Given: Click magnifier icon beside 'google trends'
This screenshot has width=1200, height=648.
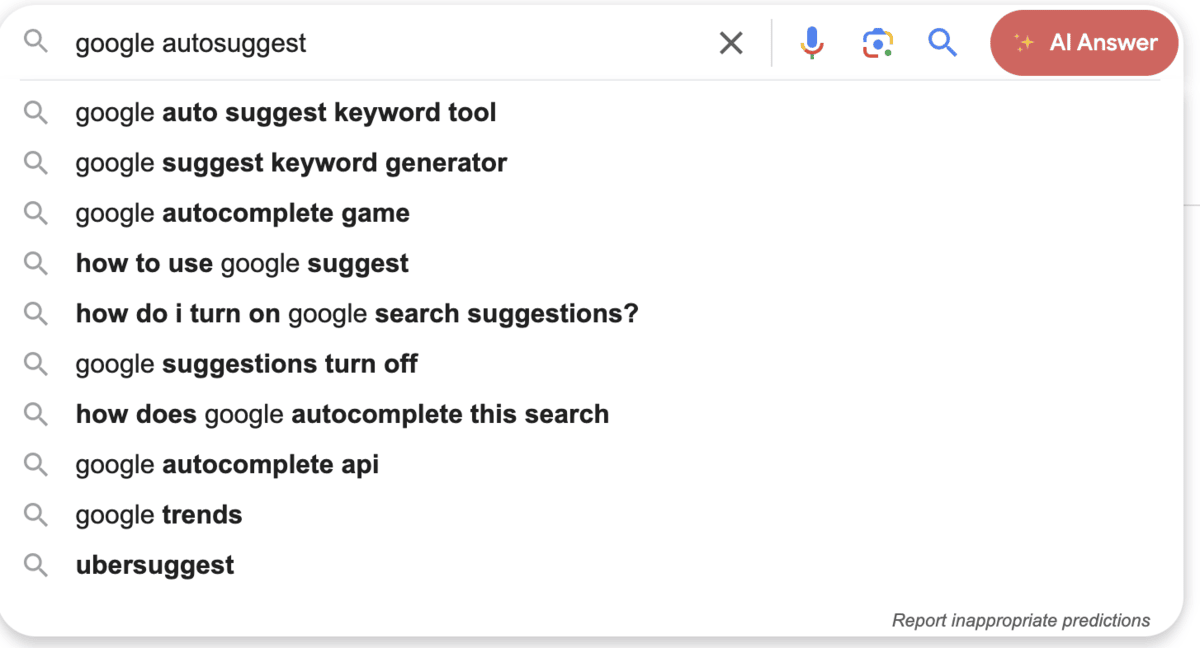Looking at the screenshot, I should (x=36, y=515).
